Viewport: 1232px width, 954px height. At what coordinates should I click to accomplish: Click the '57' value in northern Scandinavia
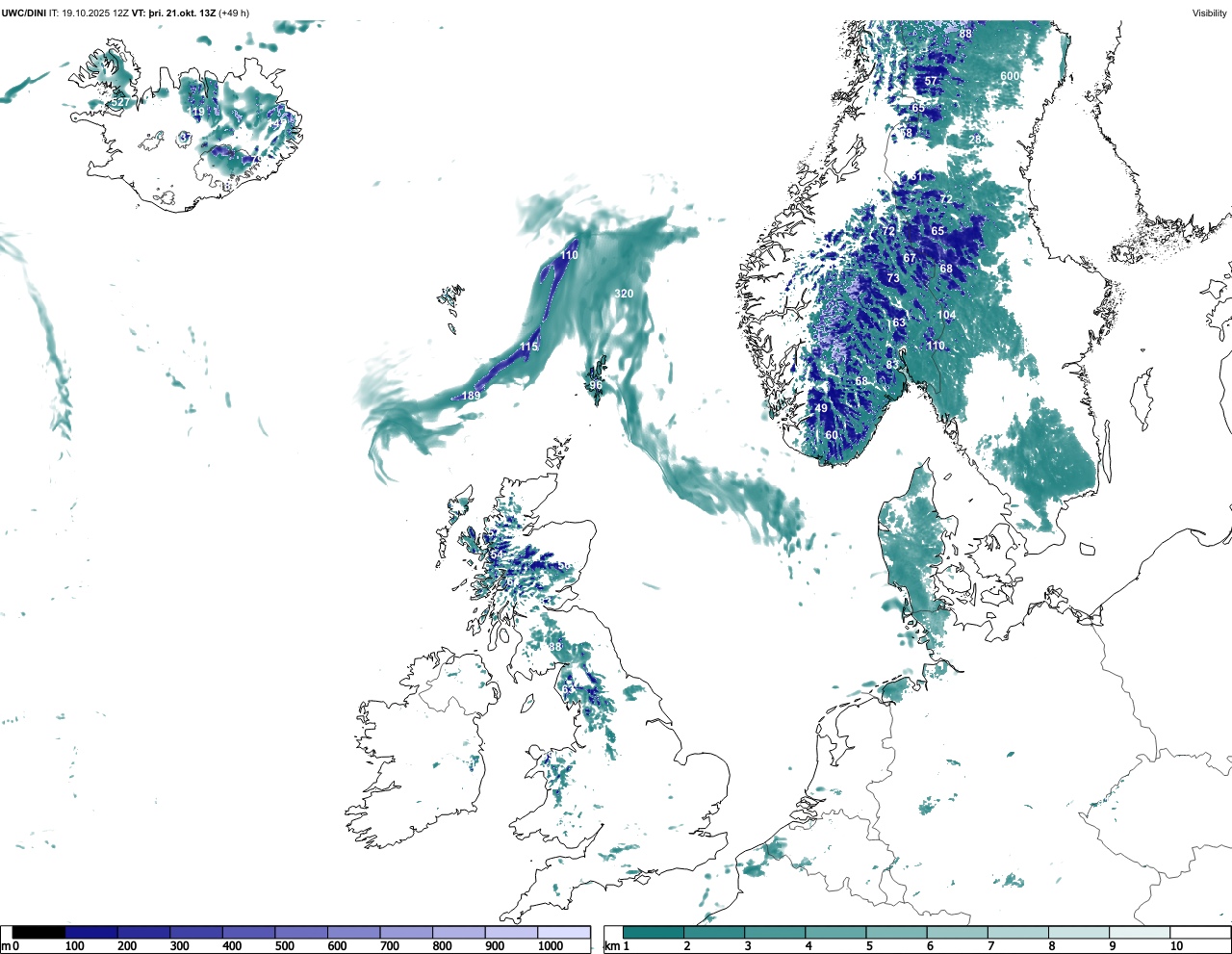931,82
